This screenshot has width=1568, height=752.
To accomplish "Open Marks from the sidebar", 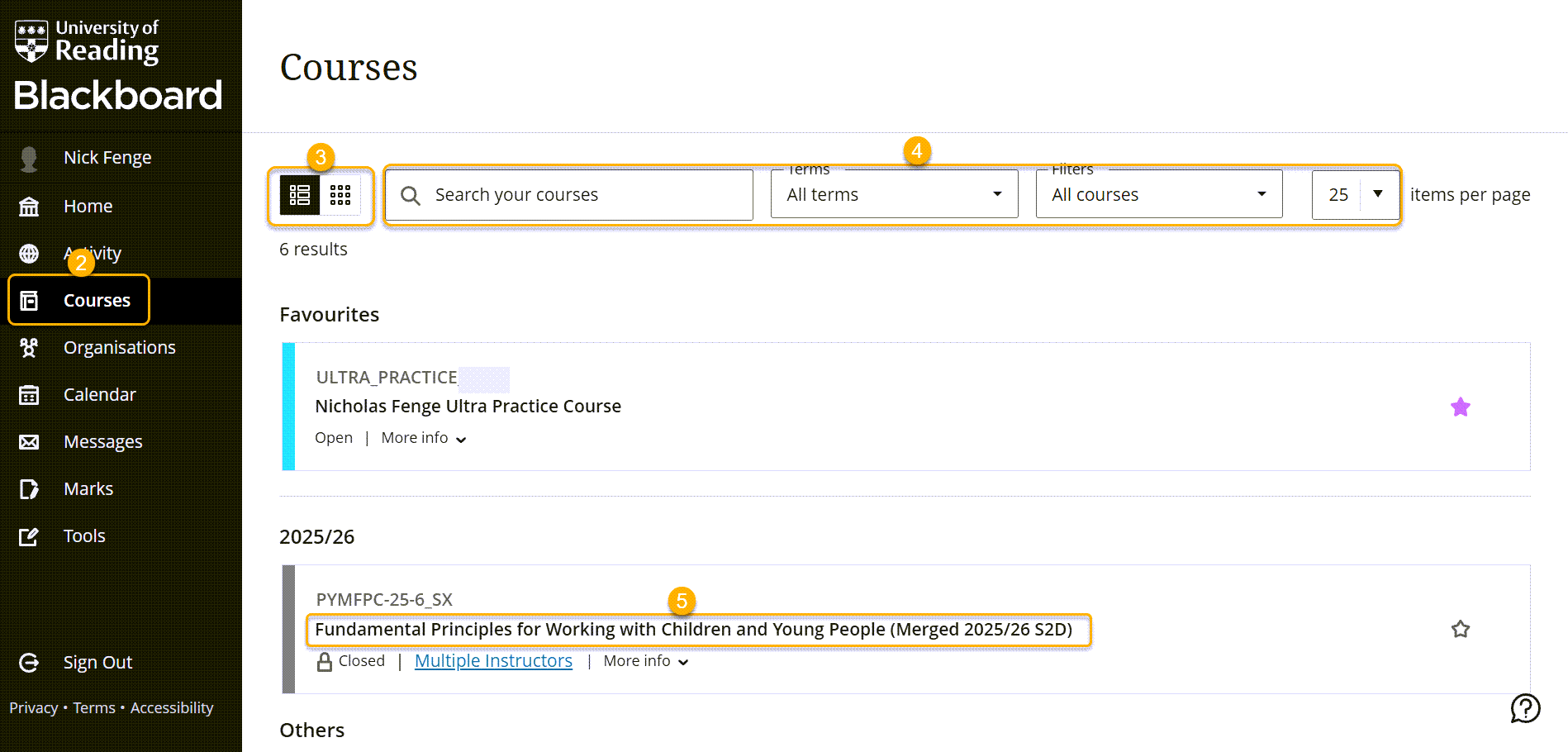I will pyautogui.click(x=88, y=489).
